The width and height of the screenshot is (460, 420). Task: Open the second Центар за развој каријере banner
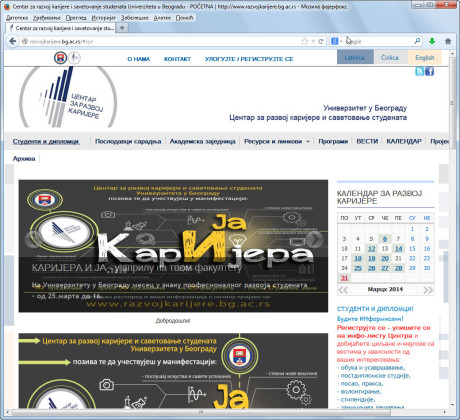click(x=173, y=371)
